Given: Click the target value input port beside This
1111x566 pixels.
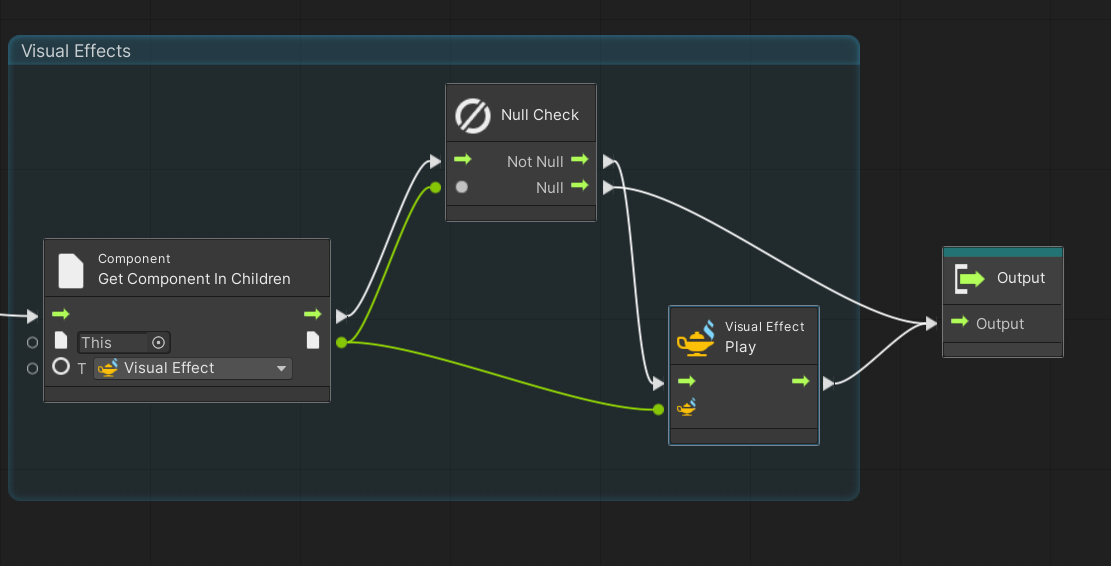Looking at the screenshot, I should (x=32, y=343).
